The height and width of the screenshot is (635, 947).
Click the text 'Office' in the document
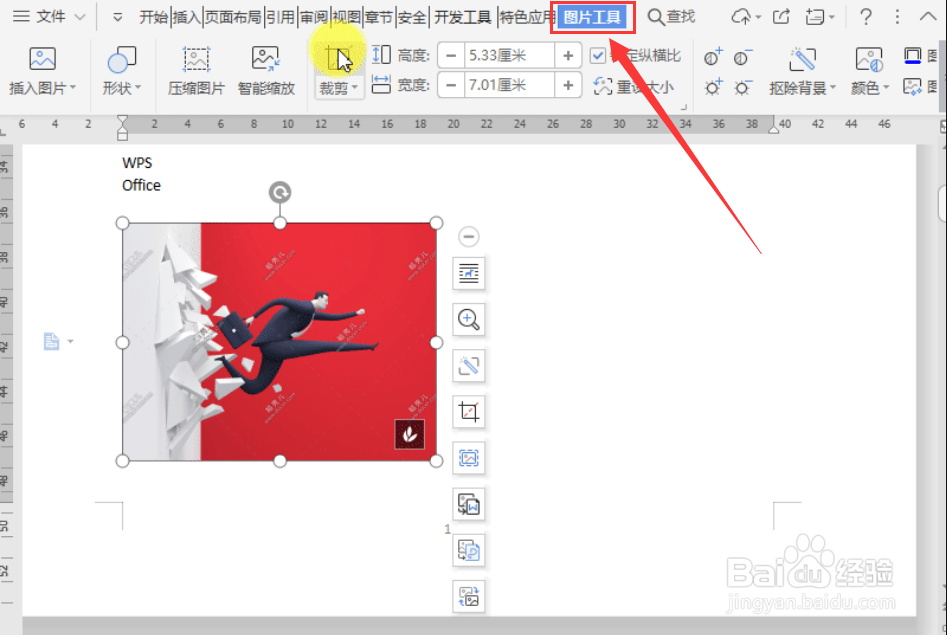point(141,185)
